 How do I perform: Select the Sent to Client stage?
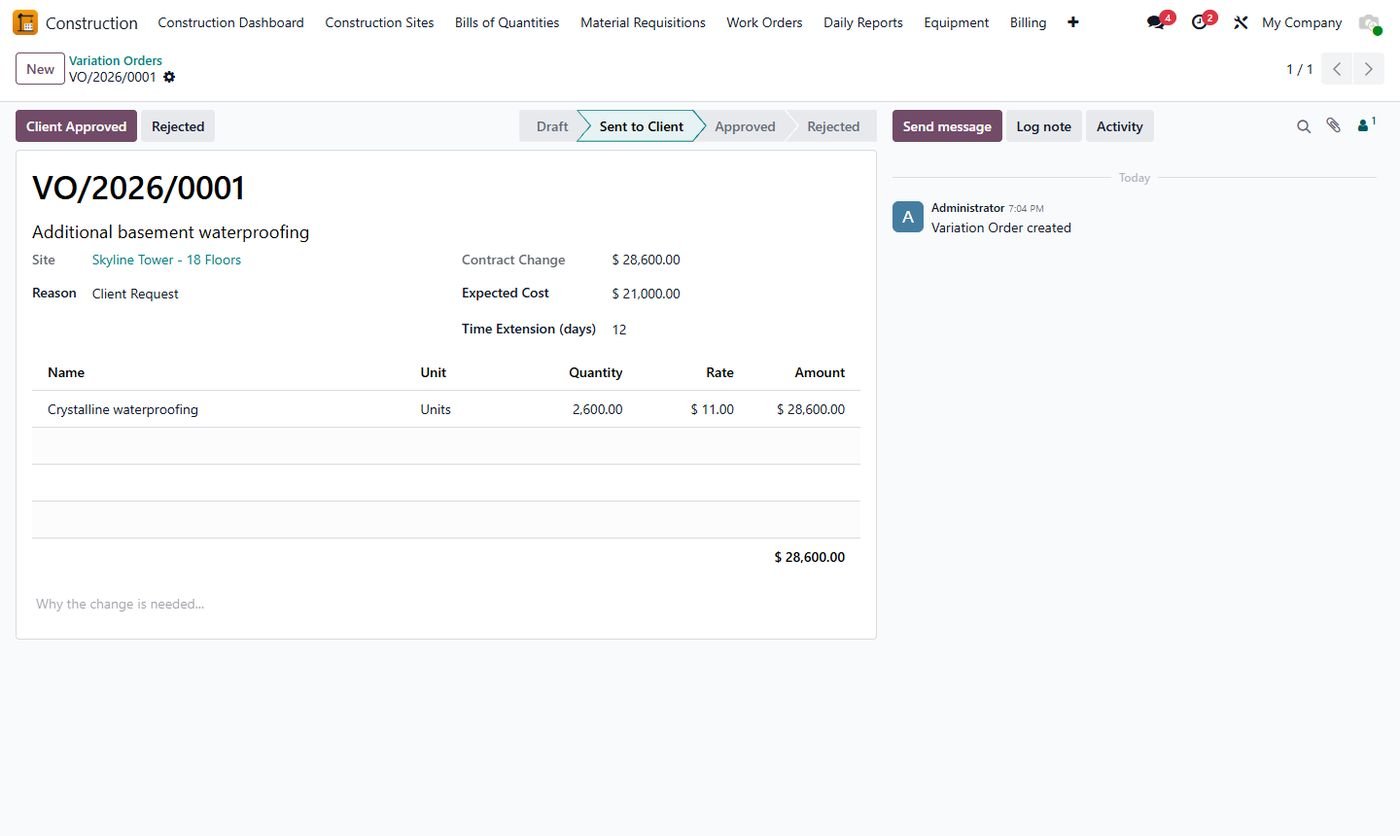click(x=641, y=126)
